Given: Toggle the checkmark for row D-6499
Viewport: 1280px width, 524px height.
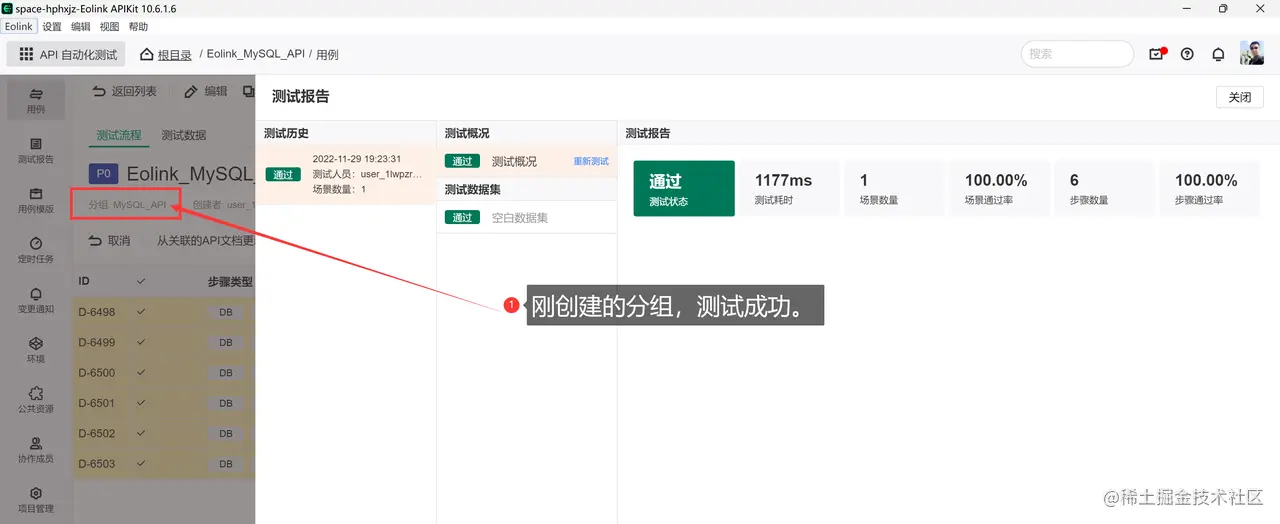Looking at the screenshot, I should 141,342.
